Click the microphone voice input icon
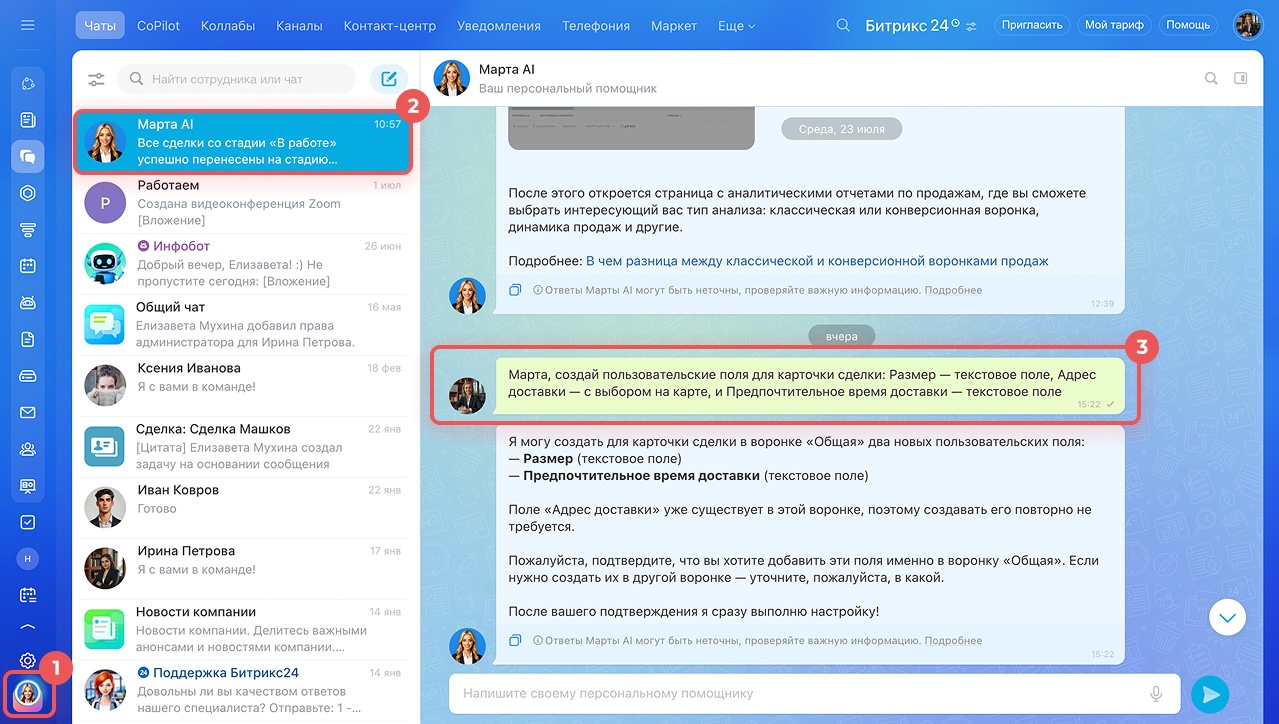 (x=1156, y=693)
